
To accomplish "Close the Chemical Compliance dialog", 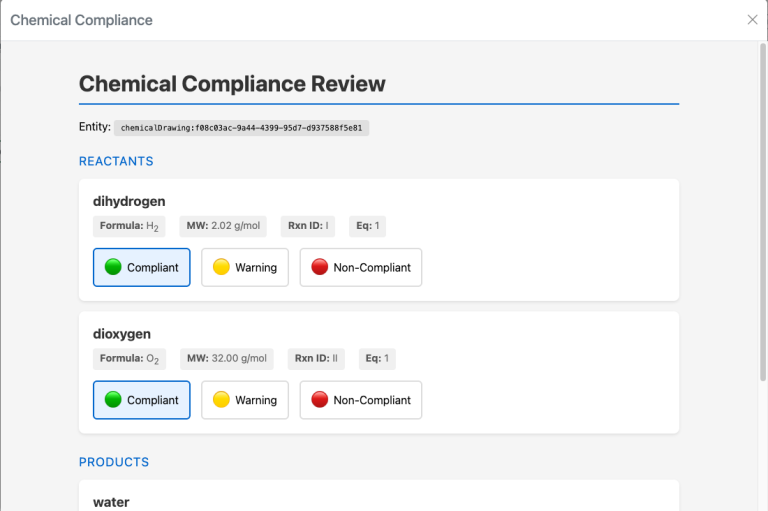I will tap(752, 20).
